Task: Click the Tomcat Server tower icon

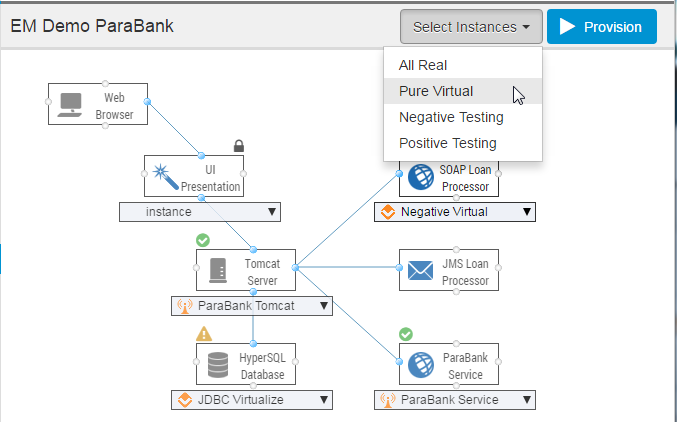Action: [x=218, y=270]
